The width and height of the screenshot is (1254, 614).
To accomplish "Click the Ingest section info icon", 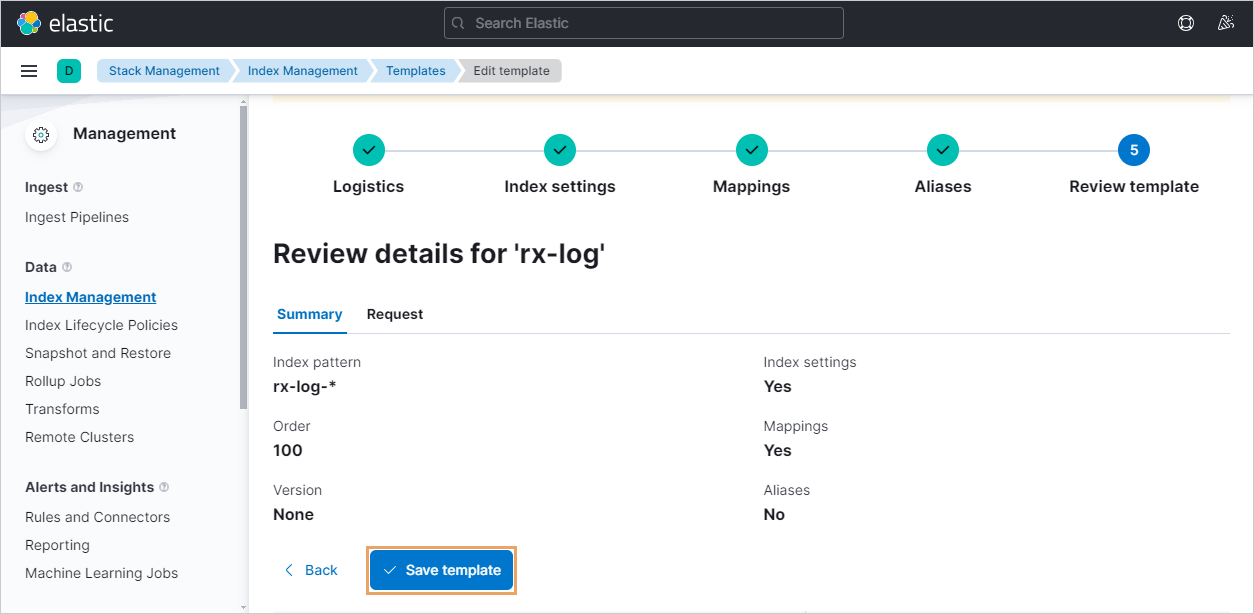I will point(79,187).
